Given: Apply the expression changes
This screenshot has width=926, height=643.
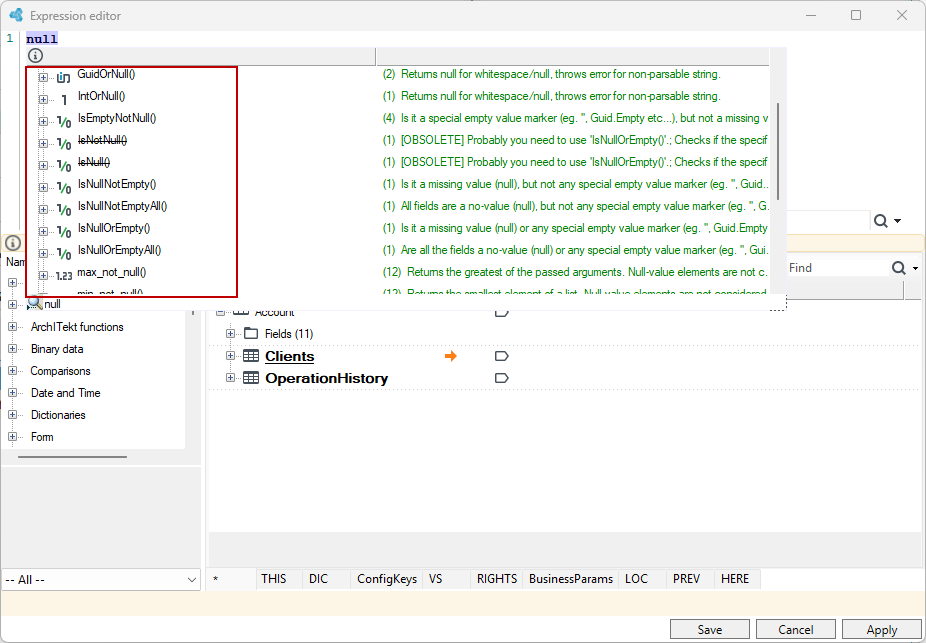Looking at the screenshot, I should 882,629.
